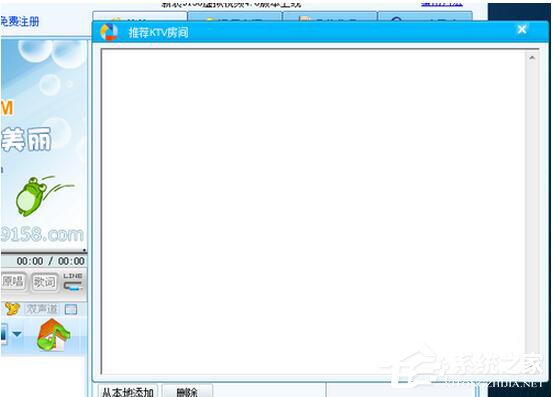Click the scrollbar up arrow in list
Image resolution: width=553 pixels, height=397 pixels.
[x=532, y=57]
